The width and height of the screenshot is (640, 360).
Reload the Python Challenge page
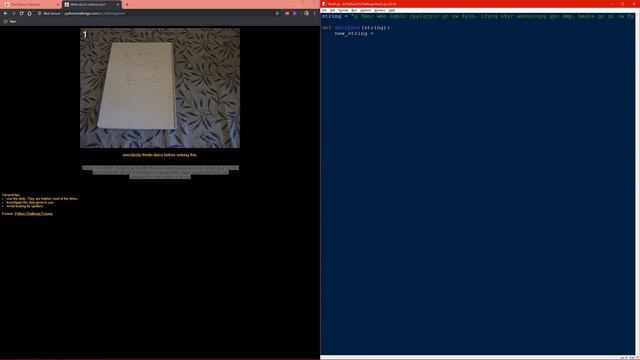21,13
